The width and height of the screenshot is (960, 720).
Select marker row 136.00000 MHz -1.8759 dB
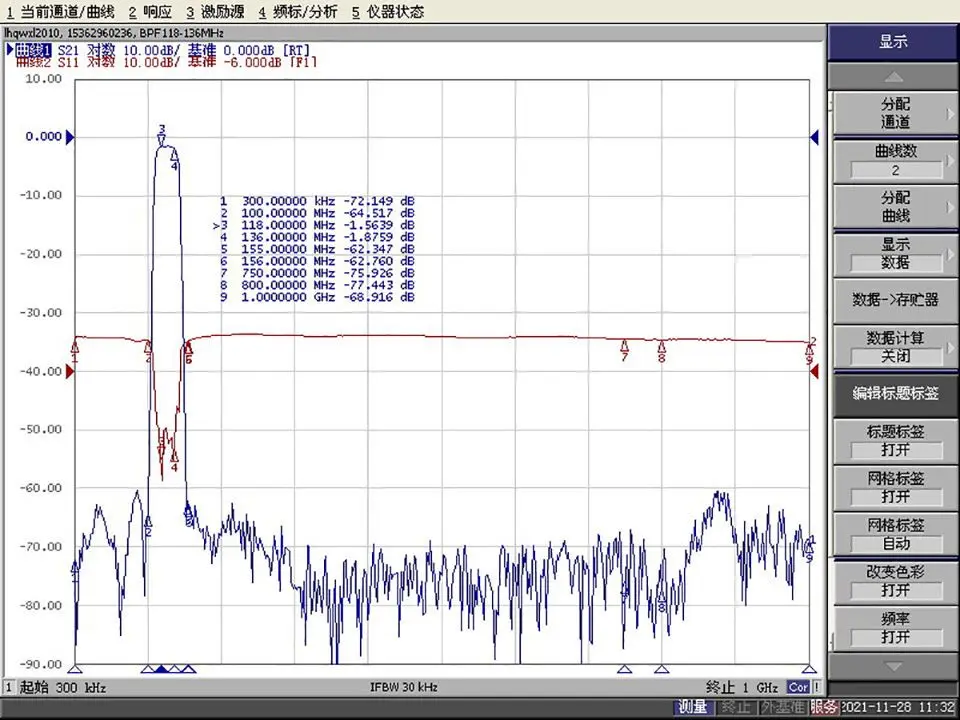click(x=317, y=237)
